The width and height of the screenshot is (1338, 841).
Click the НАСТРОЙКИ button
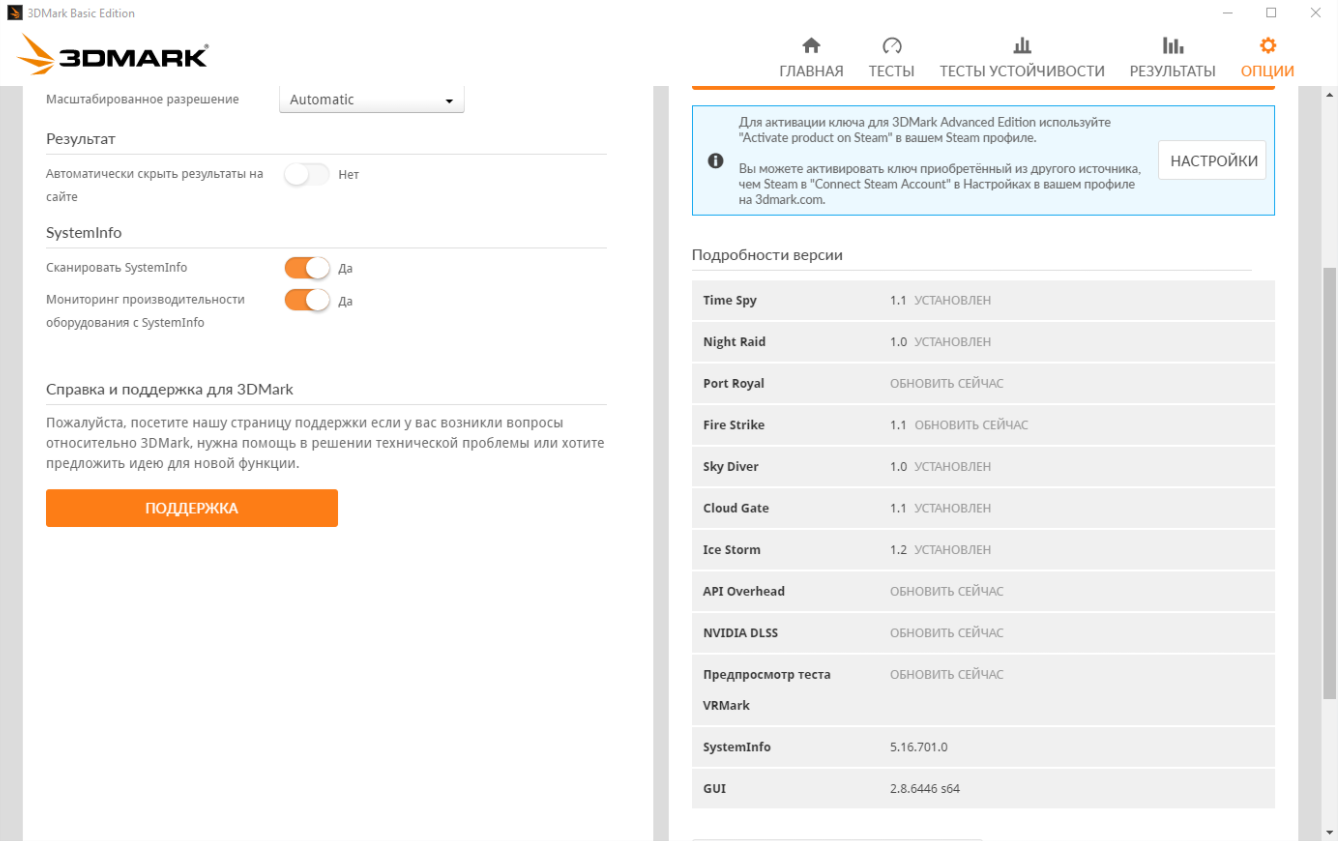tap(1212, 161)
